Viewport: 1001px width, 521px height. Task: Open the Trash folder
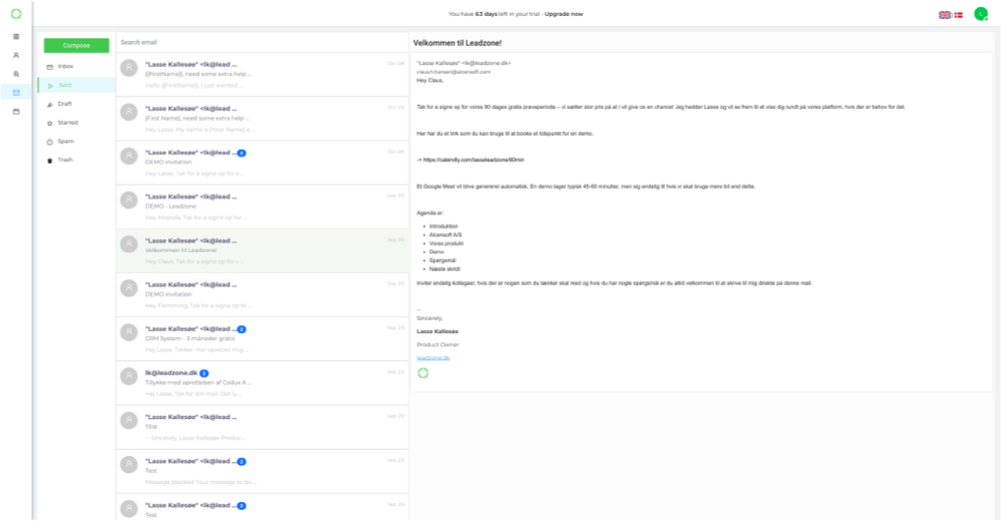point(66,160)
